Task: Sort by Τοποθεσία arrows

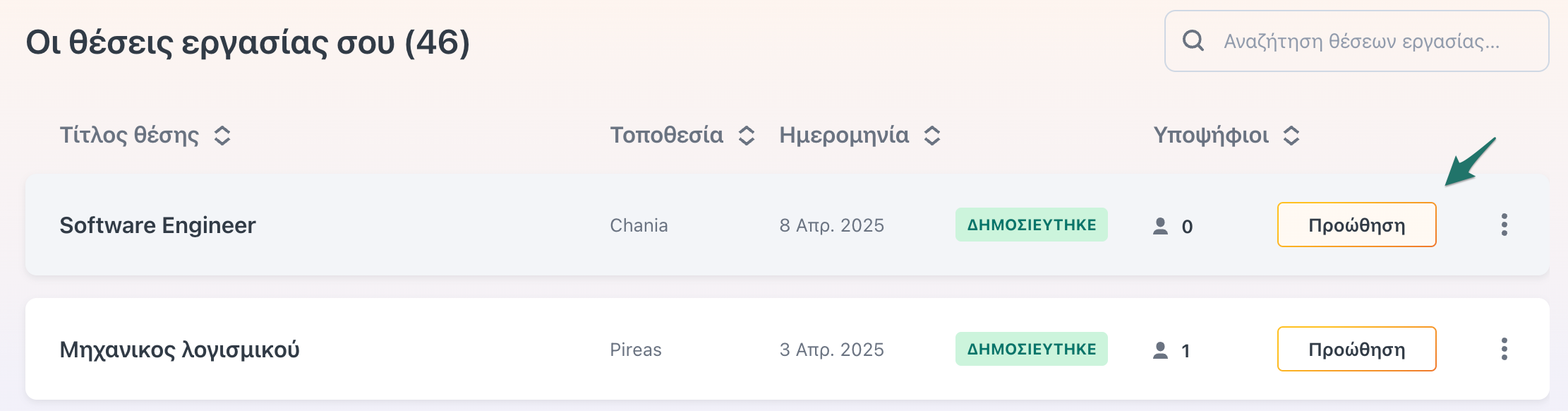Action: coord(747,136)
